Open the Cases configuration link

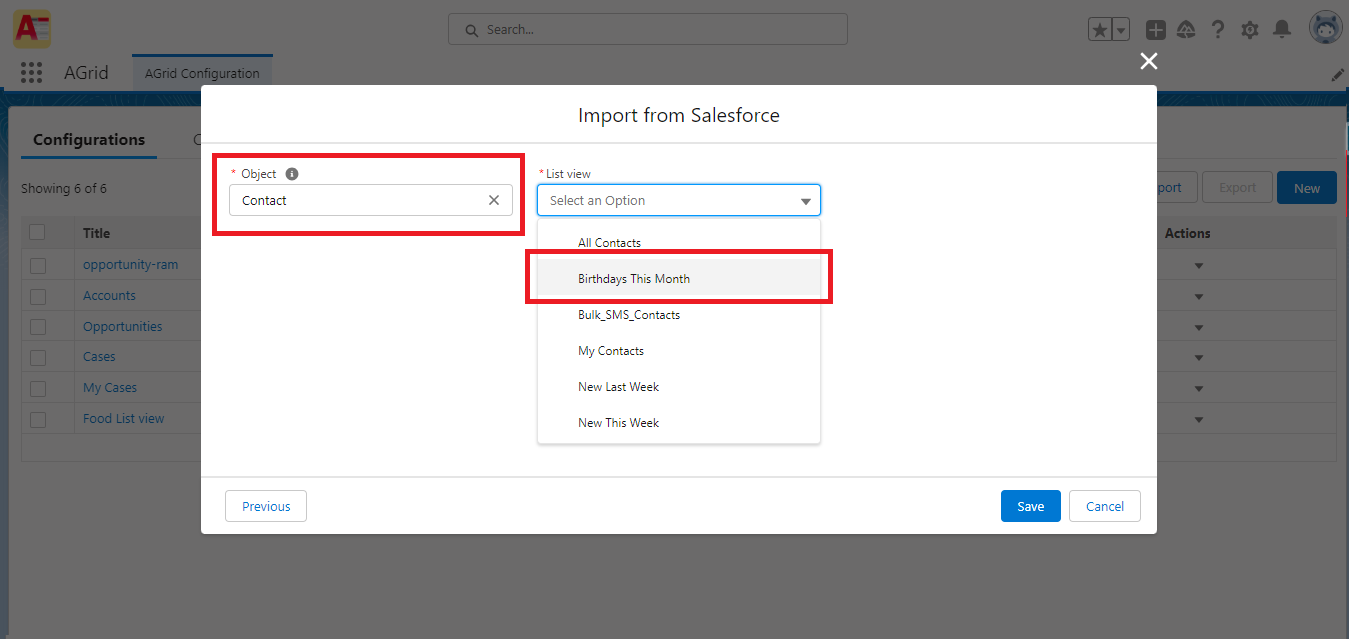click(x=99, y=357)
